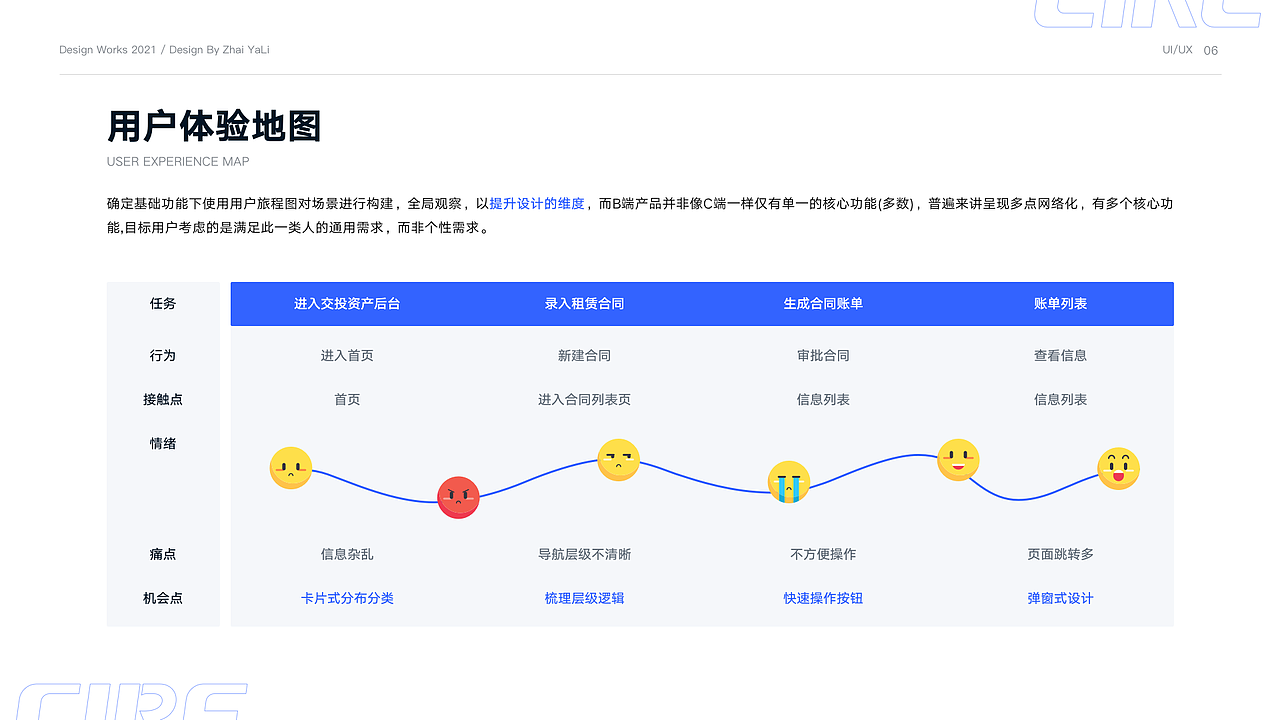Click the 痛点 row label
1280x720 pixels.
[163, 554]
